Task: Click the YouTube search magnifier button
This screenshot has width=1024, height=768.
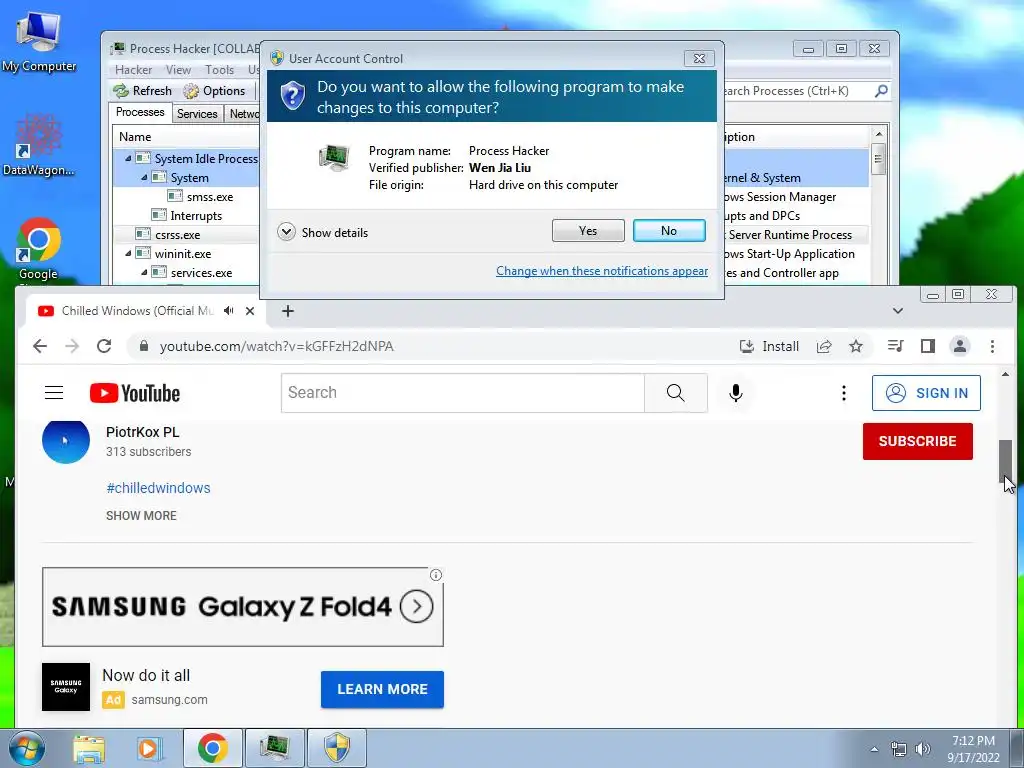Action: pos(675,392)
